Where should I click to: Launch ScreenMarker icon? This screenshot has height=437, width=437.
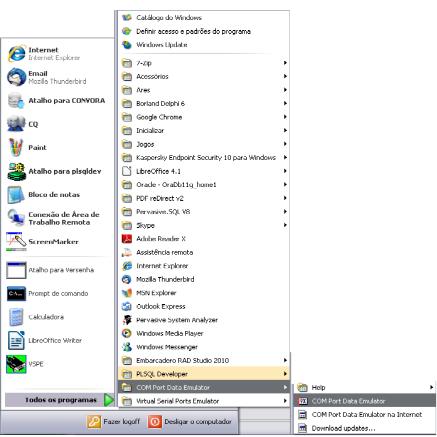coord(16,242)
